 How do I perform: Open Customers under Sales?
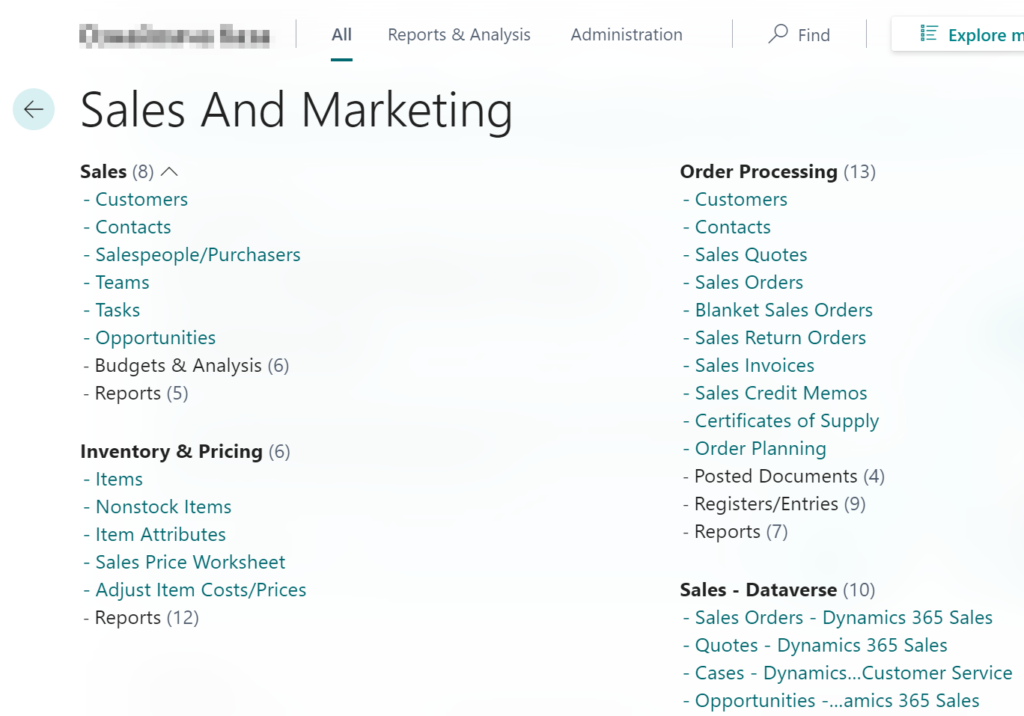pos(141,199)
